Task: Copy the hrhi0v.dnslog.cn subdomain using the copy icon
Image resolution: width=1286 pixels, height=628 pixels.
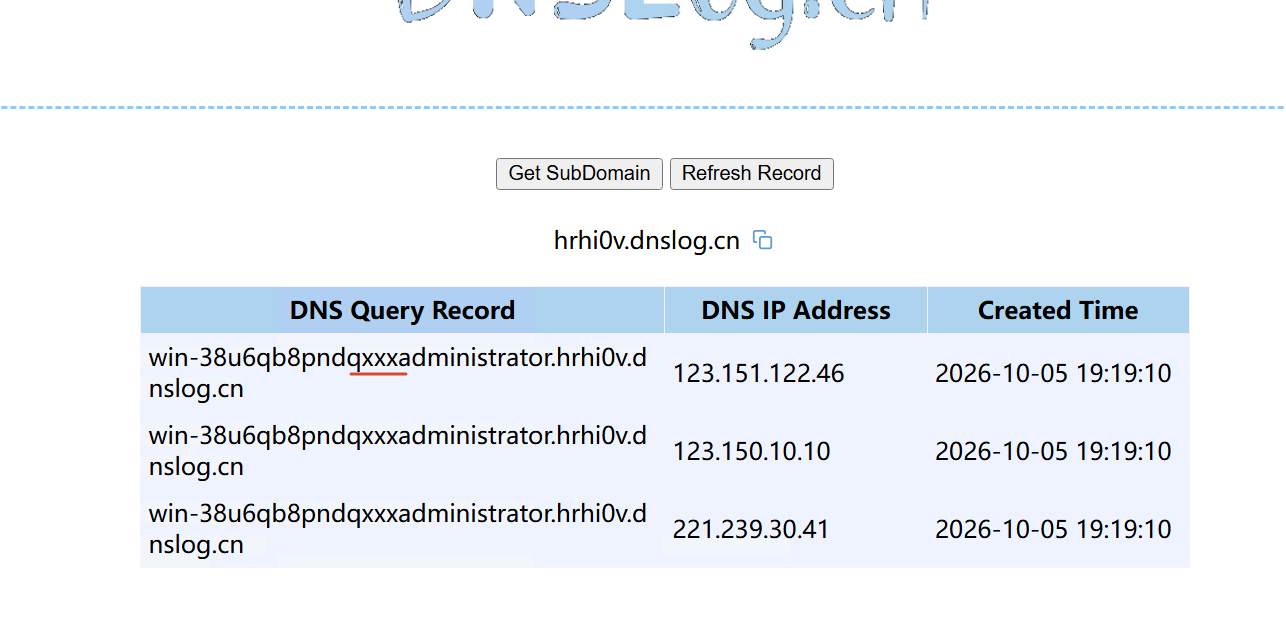Action: click(763, 240)
